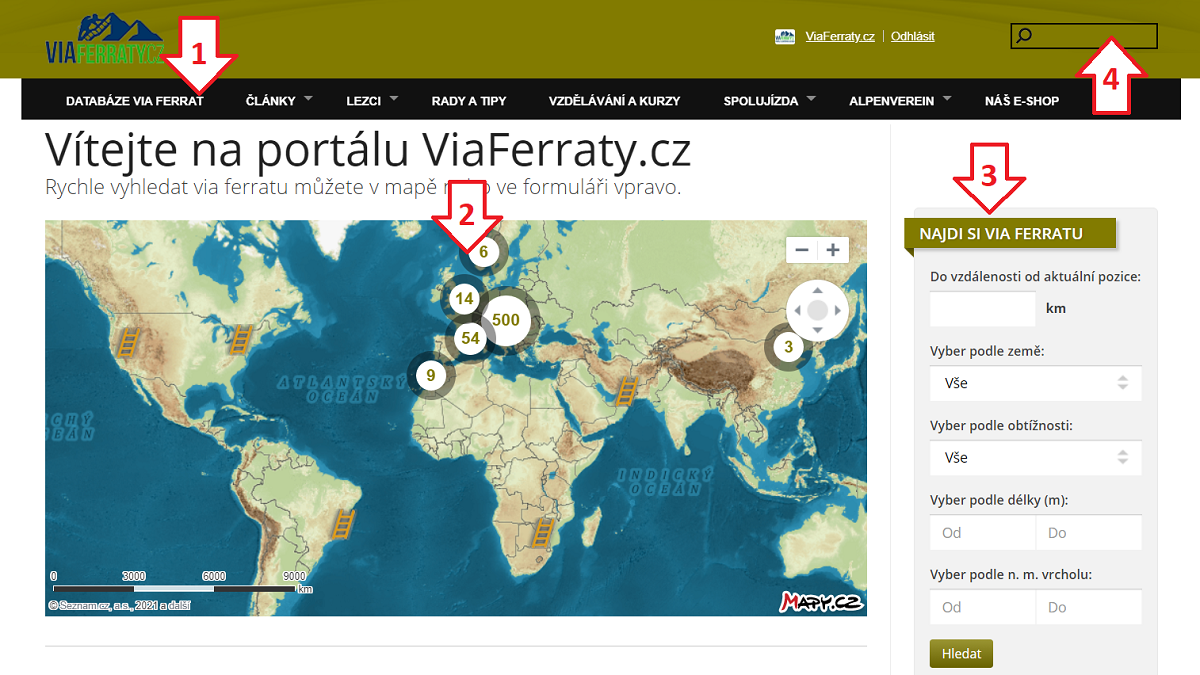
Task: Click the heading 'Vítejte na portálu ViaFerraty.cz'
Action: 369,149
